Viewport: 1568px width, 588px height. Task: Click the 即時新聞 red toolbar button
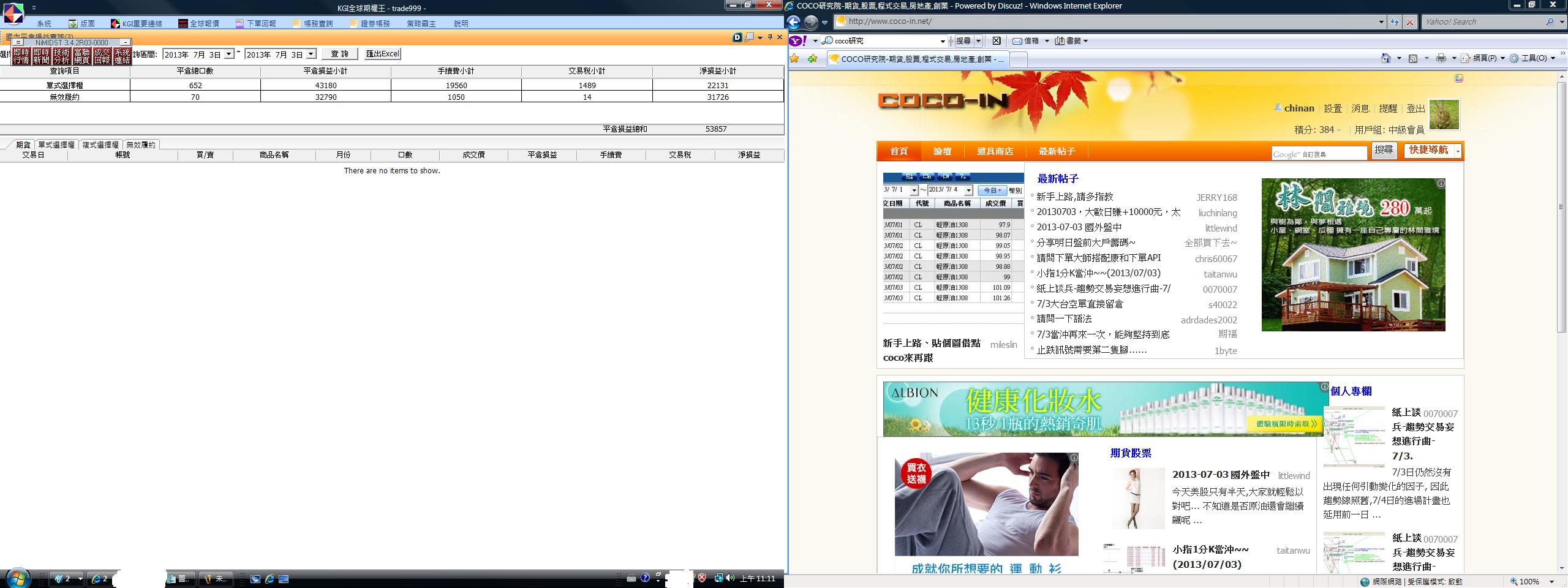42,56
